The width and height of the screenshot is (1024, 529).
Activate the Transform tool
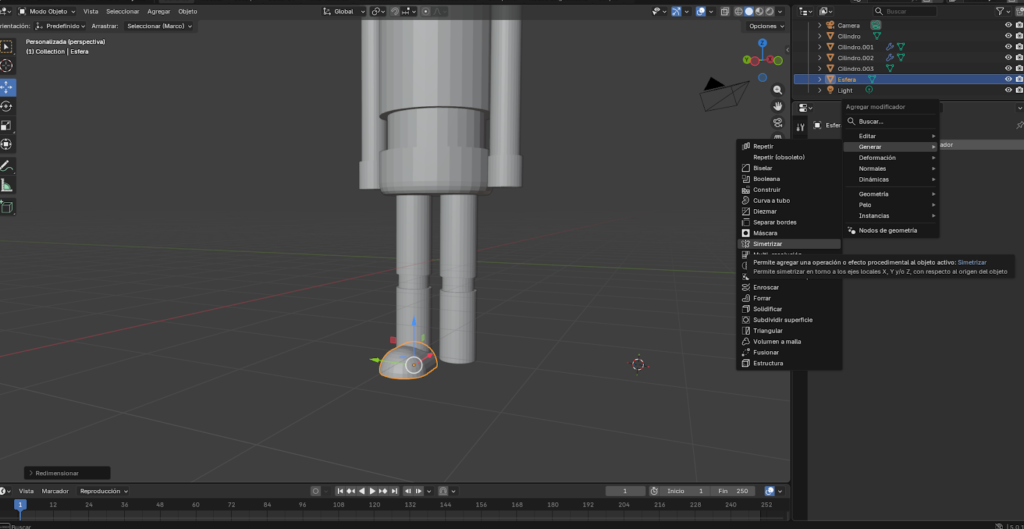7,144
